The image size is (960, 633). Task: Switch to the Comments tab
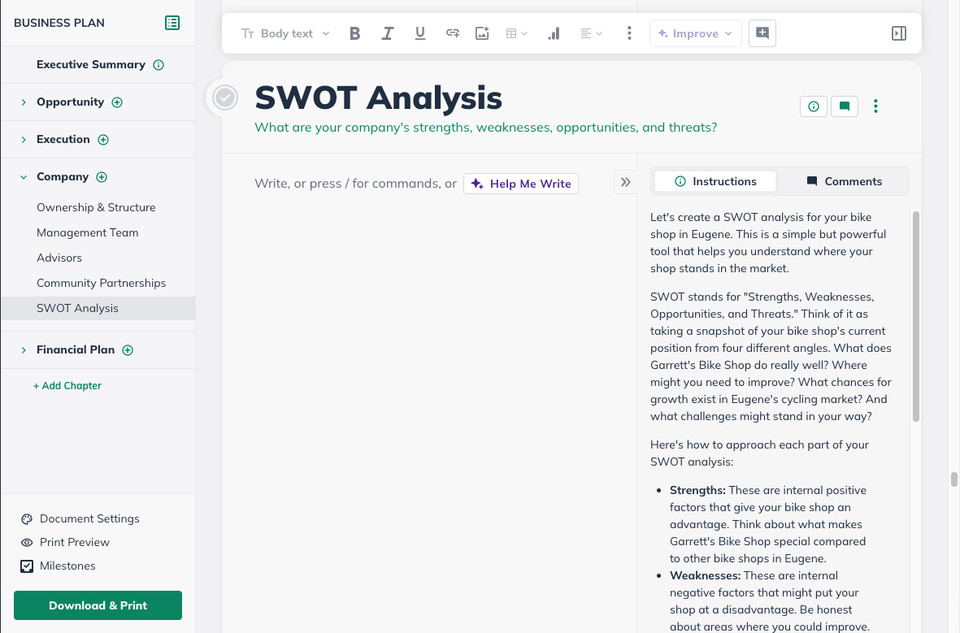(x=844, y=181)
